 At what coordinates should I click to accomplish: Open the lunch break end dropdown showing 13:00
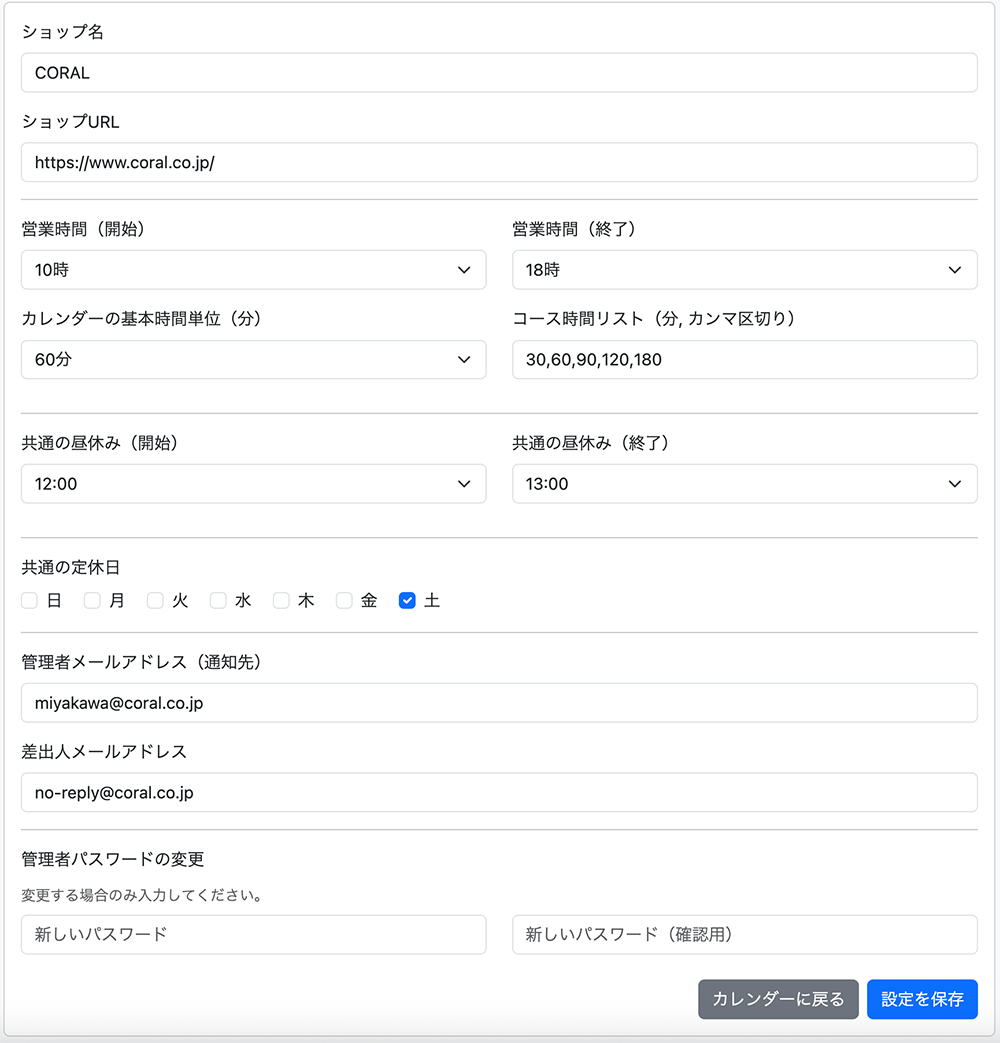744,484
